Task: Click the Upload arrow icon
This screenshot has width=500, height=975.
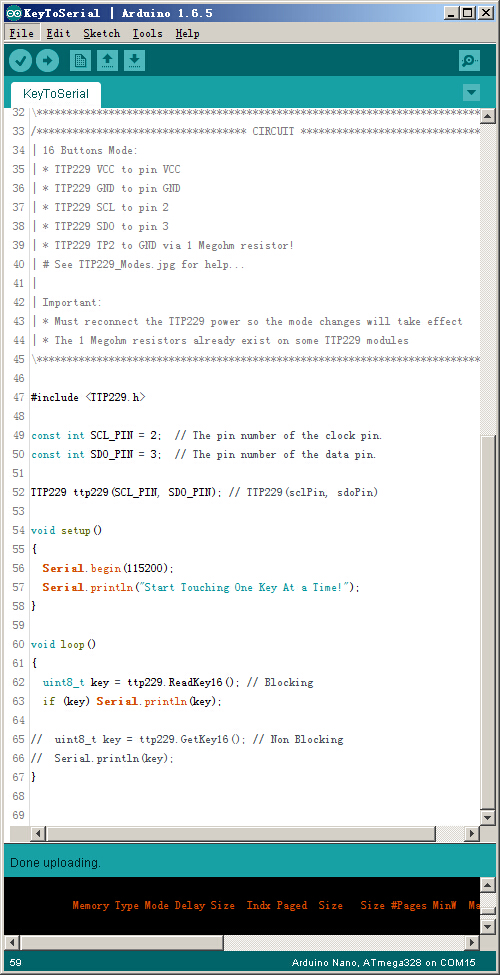Action: (x=47, y=60)
